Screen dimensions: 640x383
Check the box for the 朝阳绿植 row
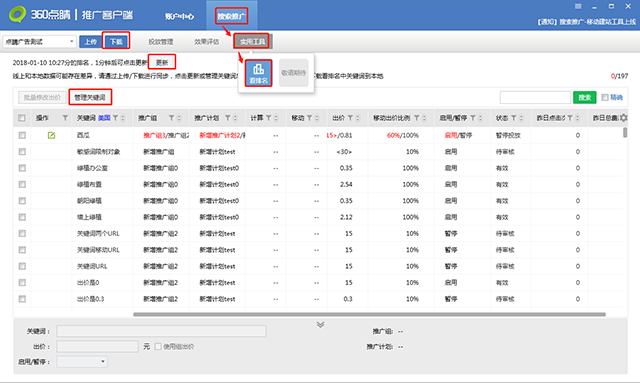(x=22, y=200)
